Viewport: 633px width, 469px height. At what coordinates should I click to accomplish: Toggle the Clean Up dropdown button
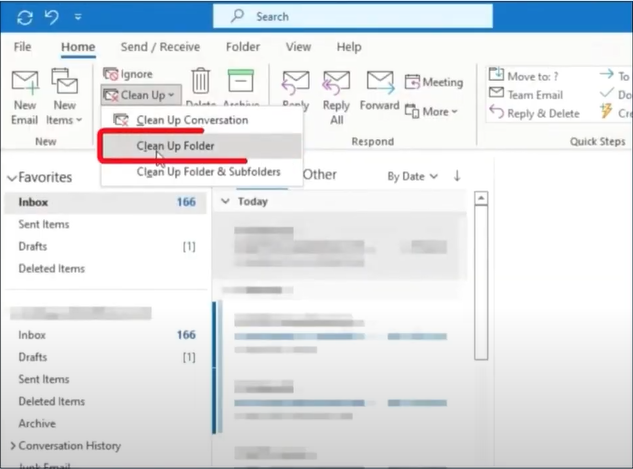140,95
